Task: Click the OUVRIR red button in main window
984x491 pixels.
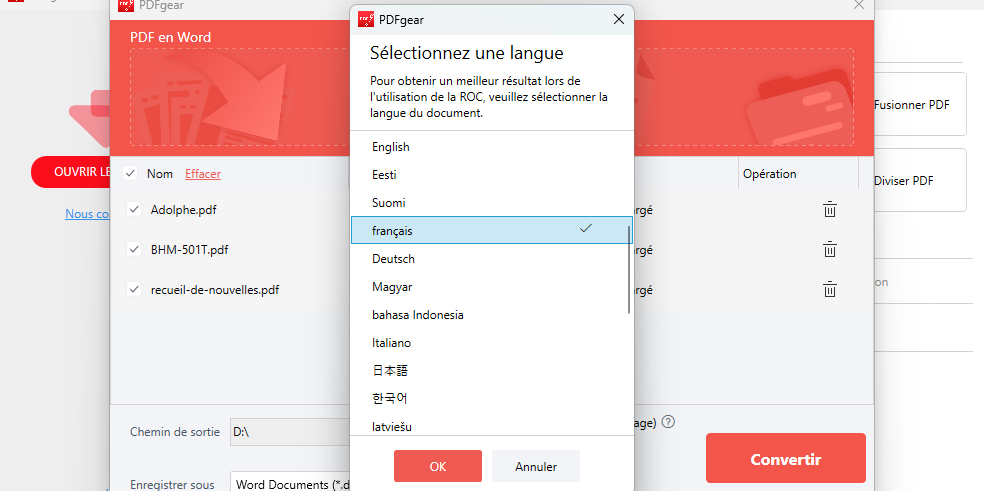Action: tap(71, 172)
